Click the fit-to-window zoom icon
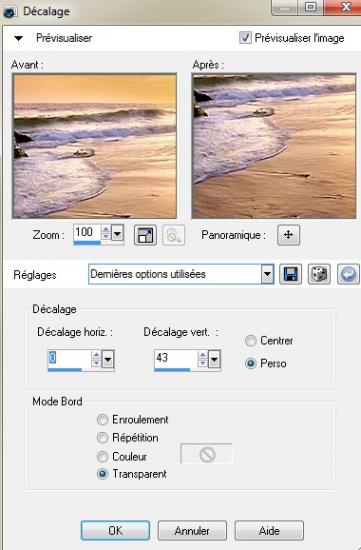Image resolution: width=361 pixels, height=550 pixels. pyautogui.click(x=145, y=235)
